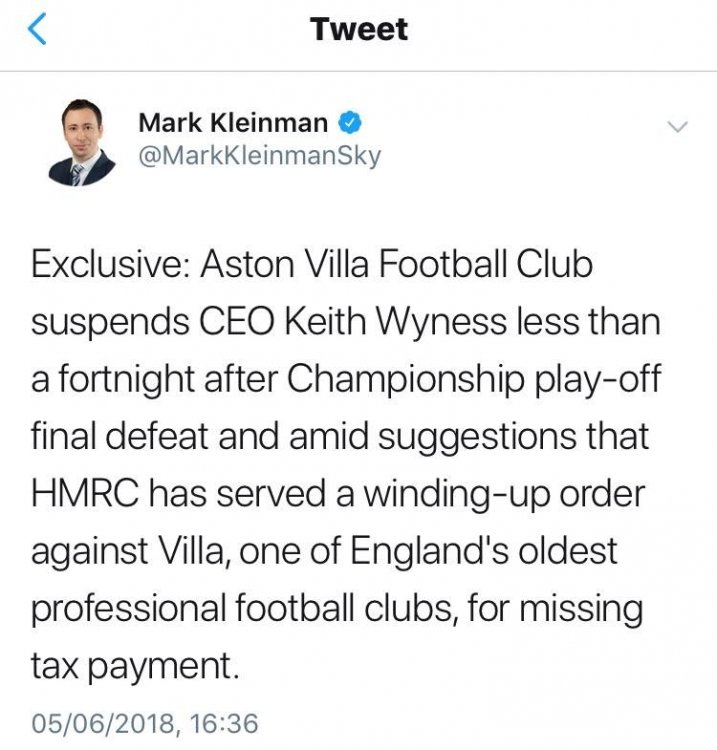717x750 pixels.
Task: Click the Mark Kleinman display name
Action: coord(233,123)
